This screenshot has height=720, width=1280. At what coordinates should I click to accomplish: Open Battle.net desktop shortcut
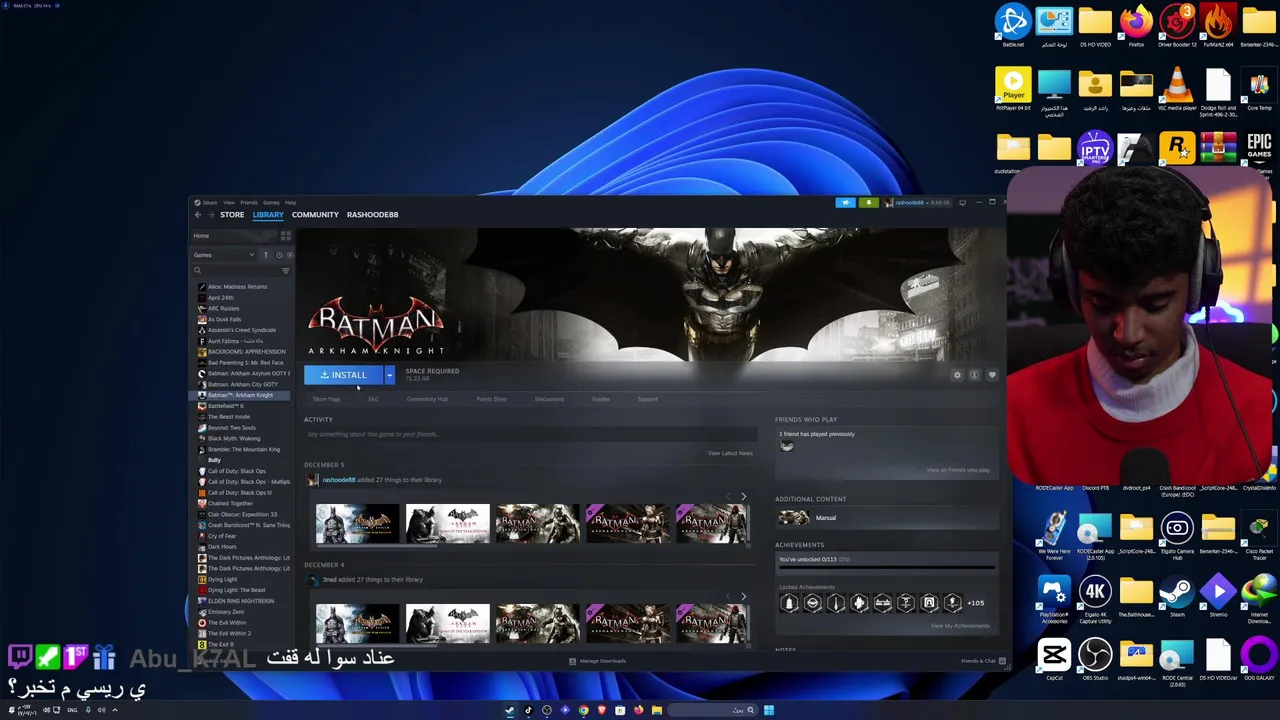coord(1013,25)
